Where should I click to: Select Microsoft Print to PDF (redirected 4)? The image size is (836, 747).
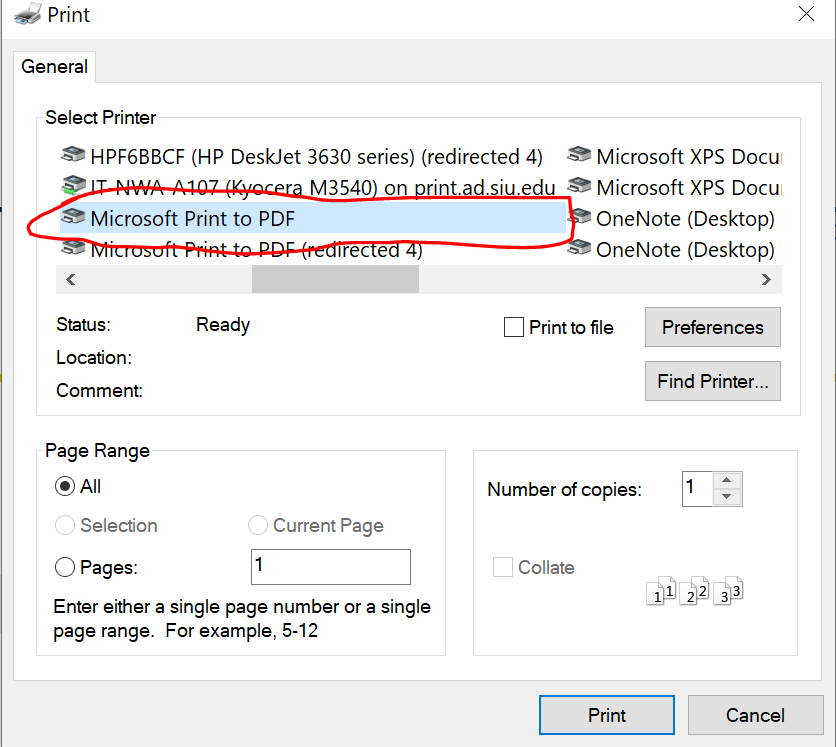click(256, 250)
